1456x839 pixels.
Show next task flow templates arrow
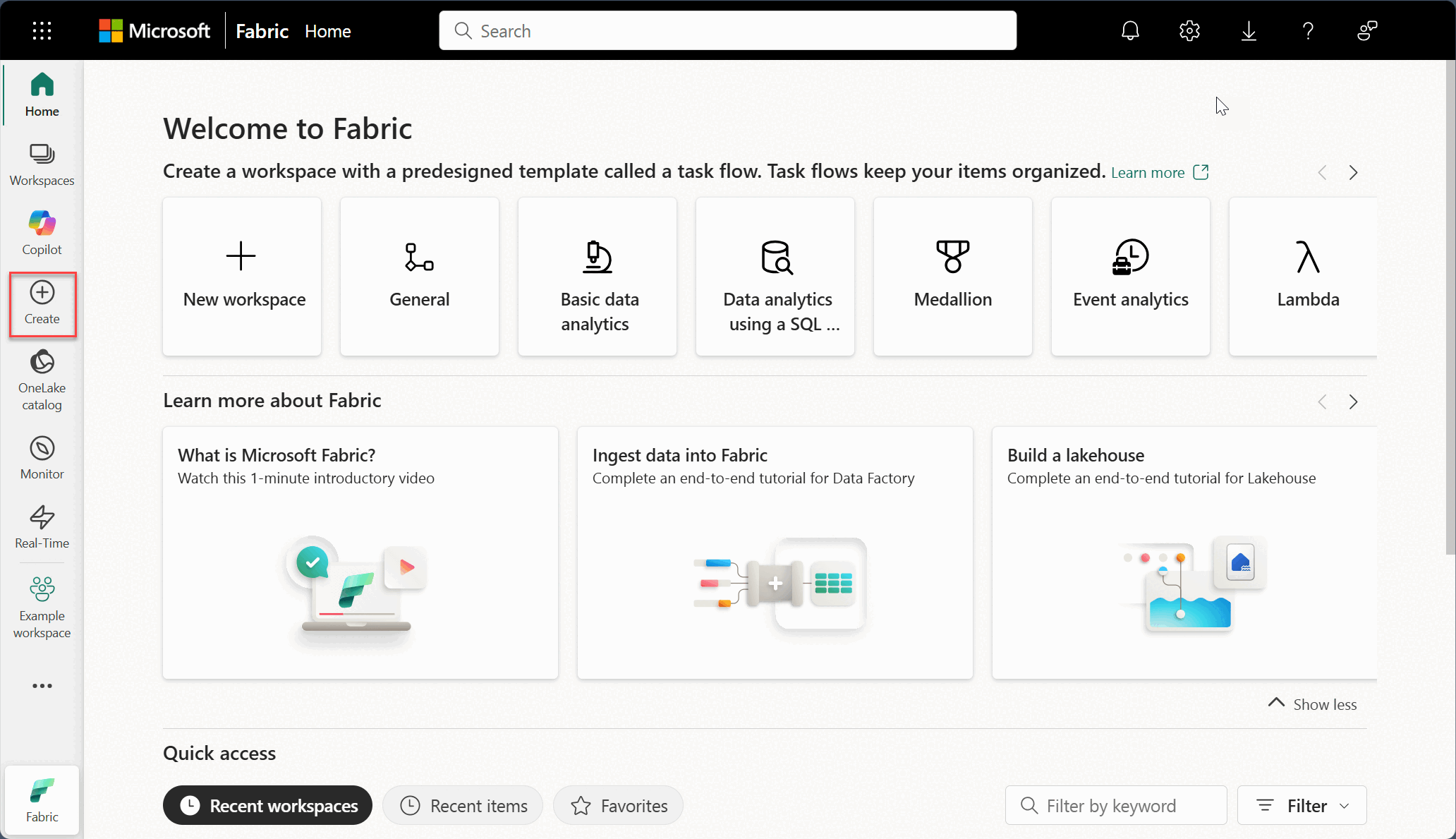[1353, 173]
